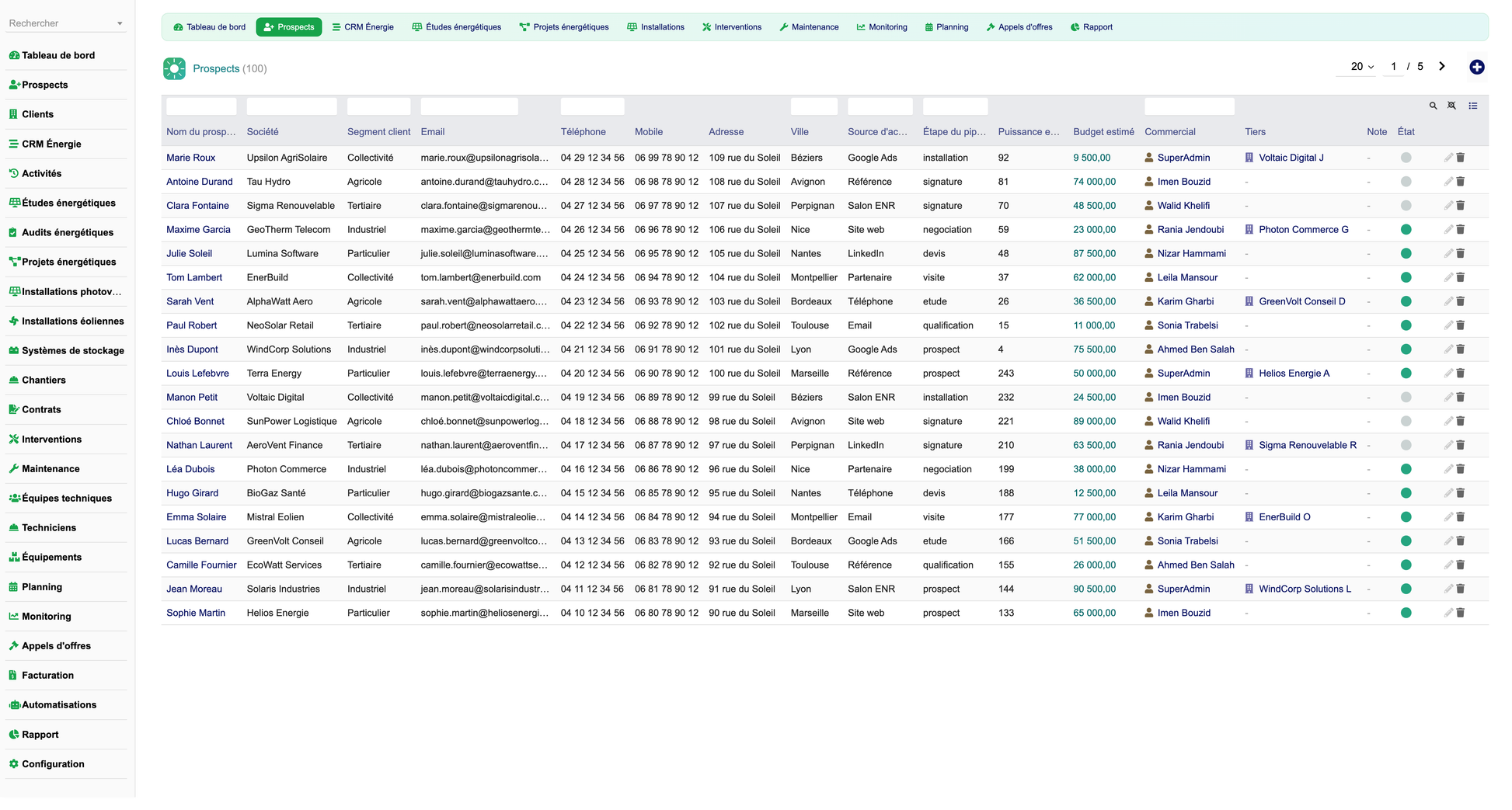Viewport: 1512px width, 810px height.
Task: Toggle the green state dot for Léa Dubois
Action: point(1406,469)
